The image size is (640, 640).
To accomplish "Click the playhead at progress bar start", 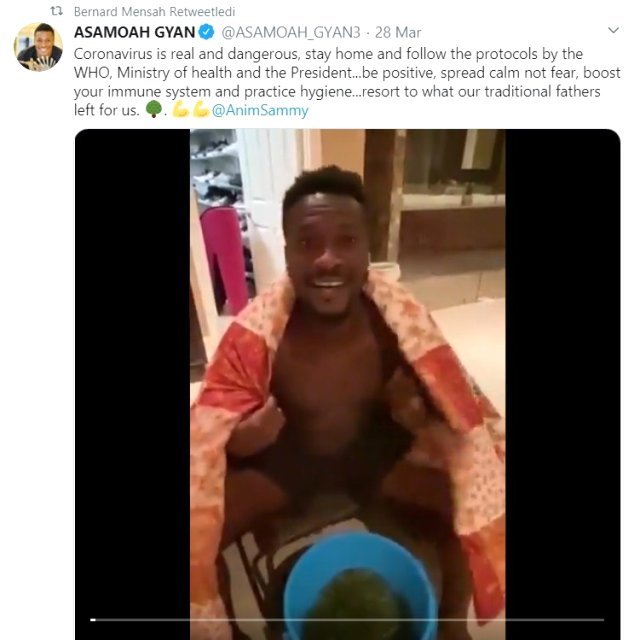I will pyautogui.click(x=93, y=620).
